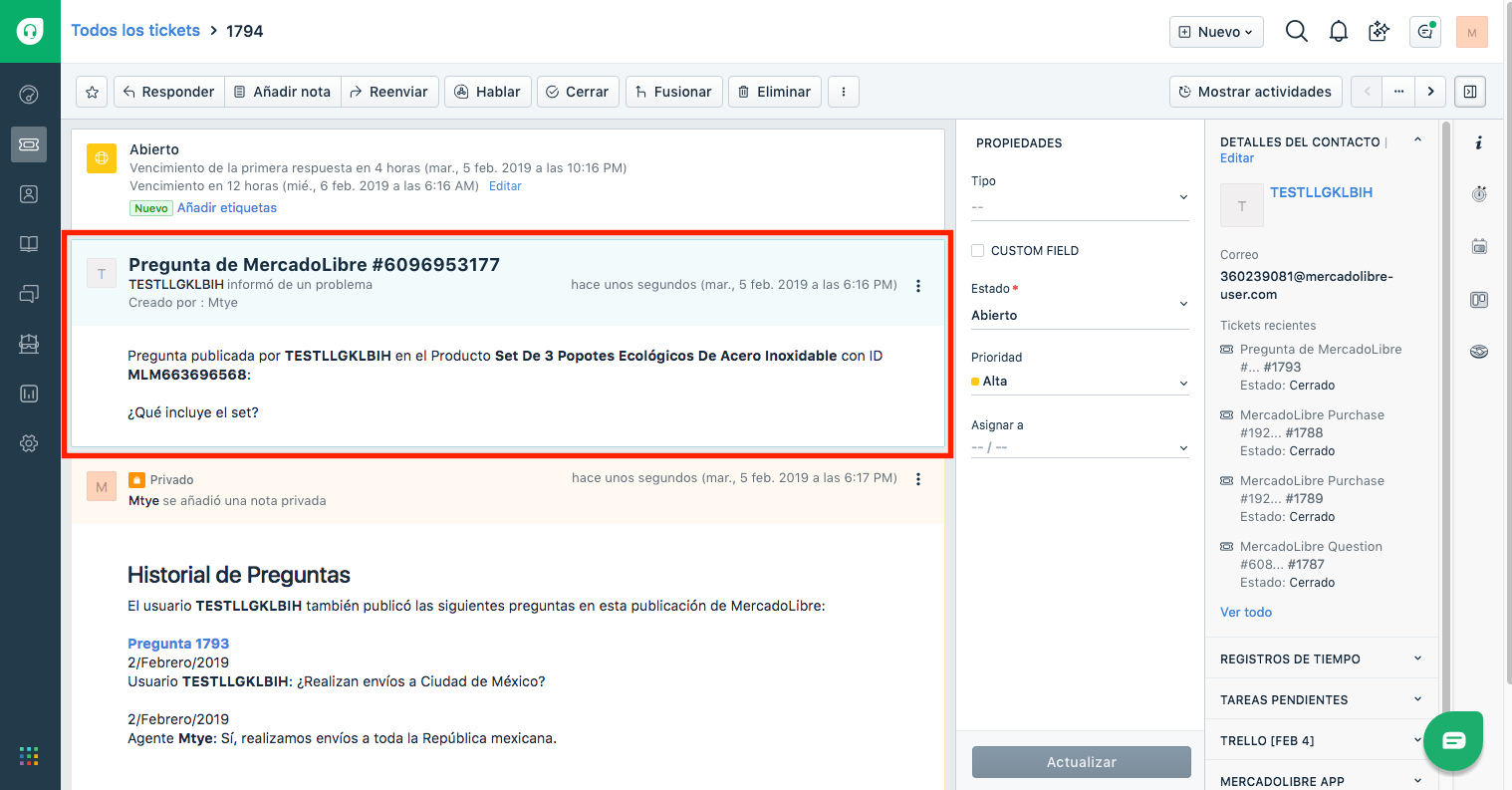Click Editar next to due date

click(505, 186)
